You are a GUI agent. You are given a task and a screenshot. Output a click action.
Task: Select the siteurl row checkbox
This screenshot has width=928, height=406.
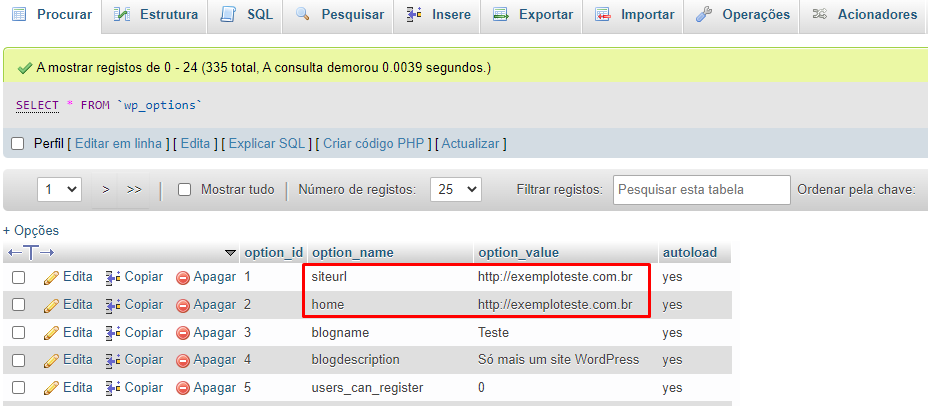pyautogui.click(x=19, y=277)
